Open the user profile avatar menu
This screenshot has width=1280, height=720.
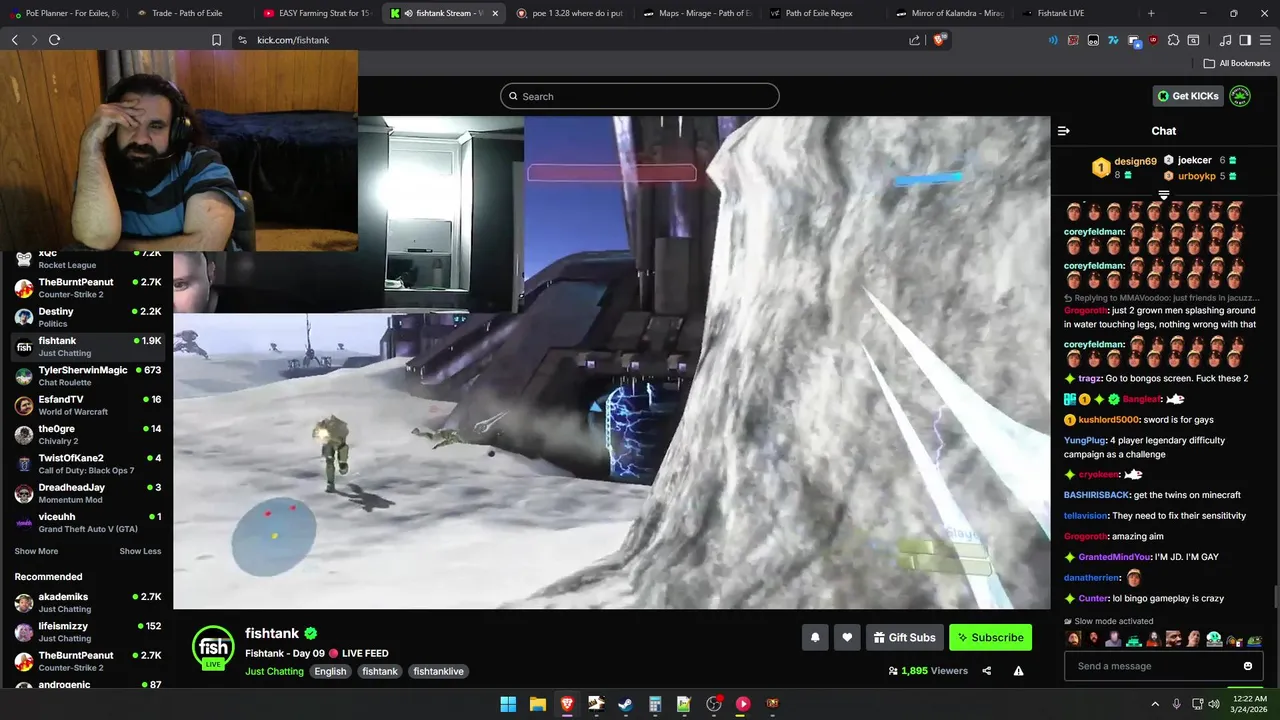[1240, 96]
